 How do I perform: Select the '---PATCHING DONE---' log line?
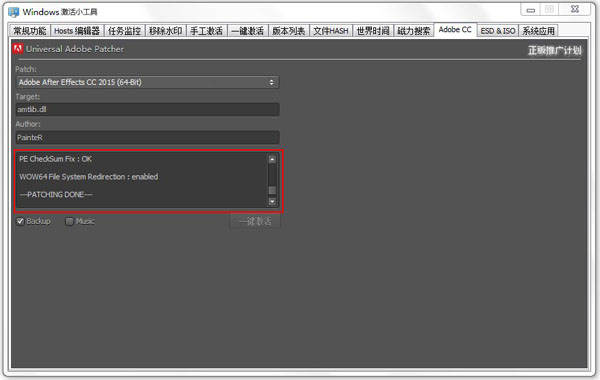[56, 194]
